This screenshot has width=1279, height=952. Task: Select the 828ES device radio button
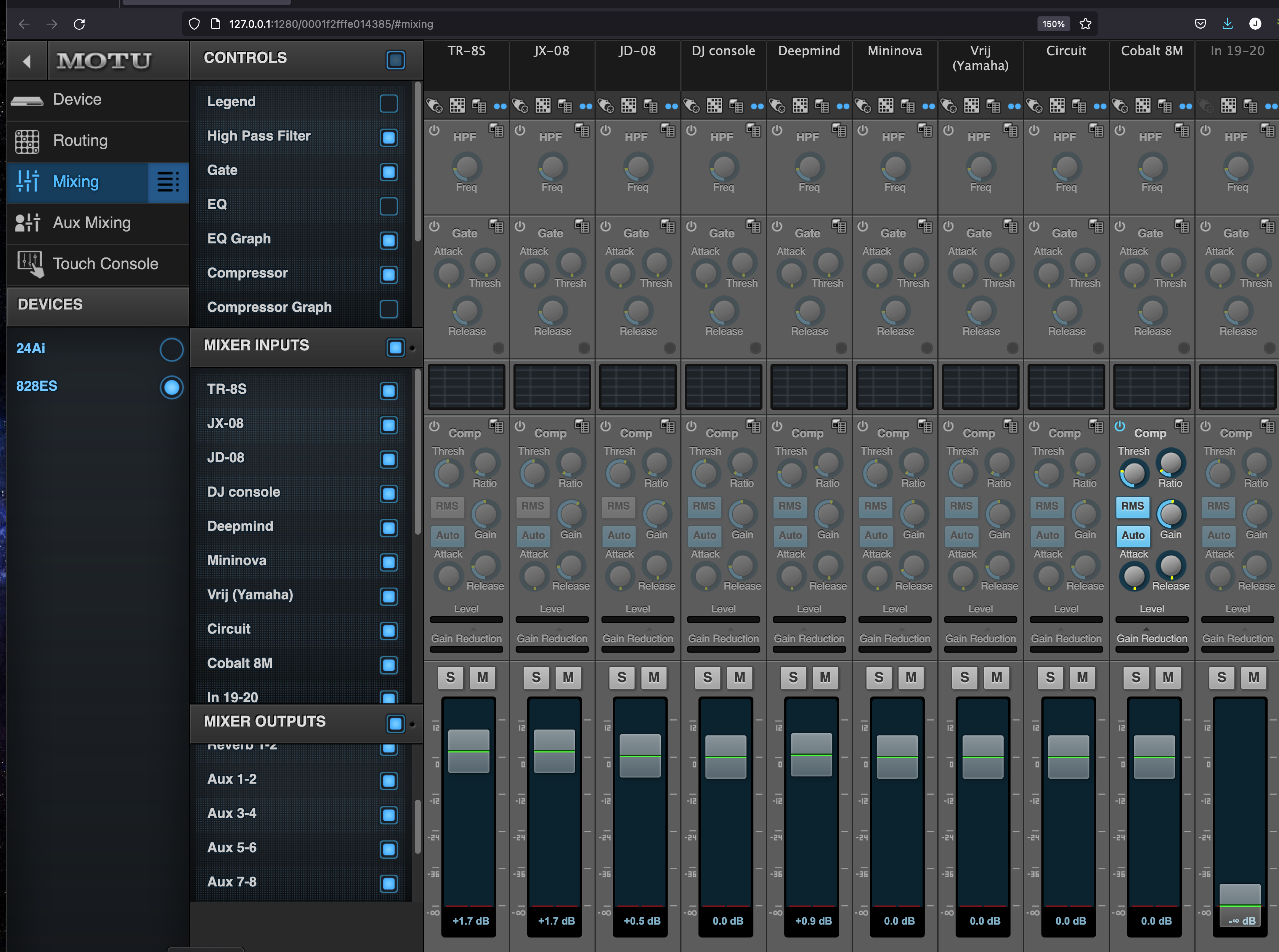click(172, 387)
